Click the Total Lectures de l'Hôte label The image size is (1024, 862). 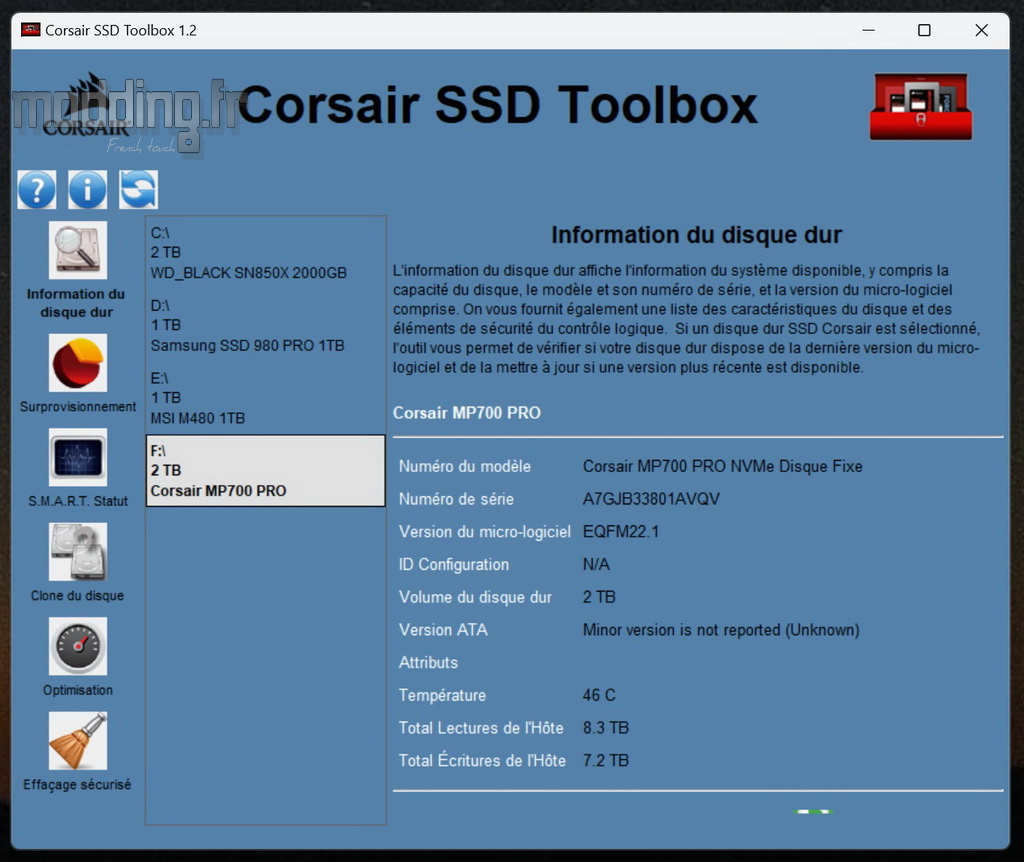pyautogui.click(x=481, y=727)
